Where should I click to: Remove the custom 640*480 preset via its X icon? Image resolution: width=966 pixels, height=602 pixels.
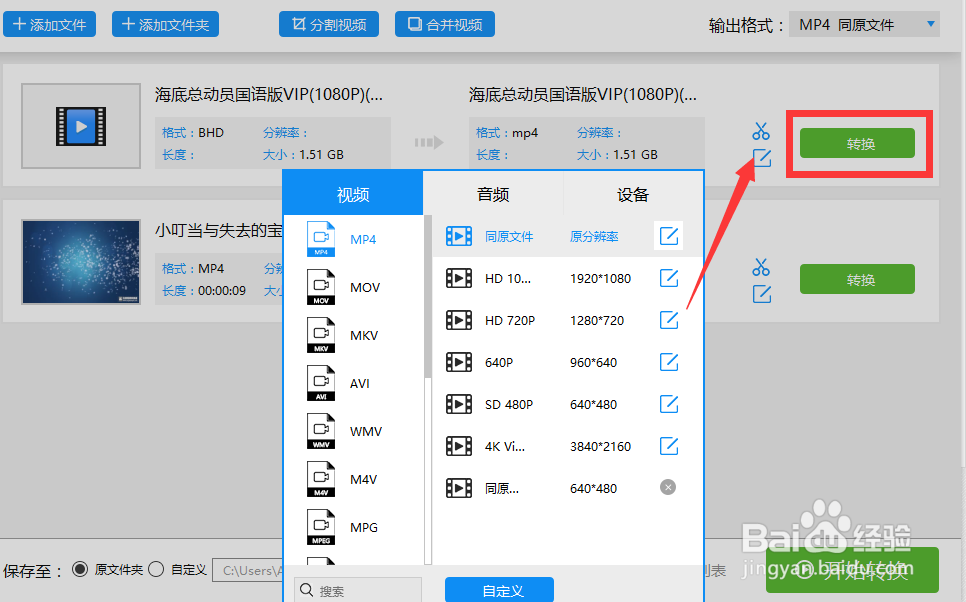tap(668, 487)
